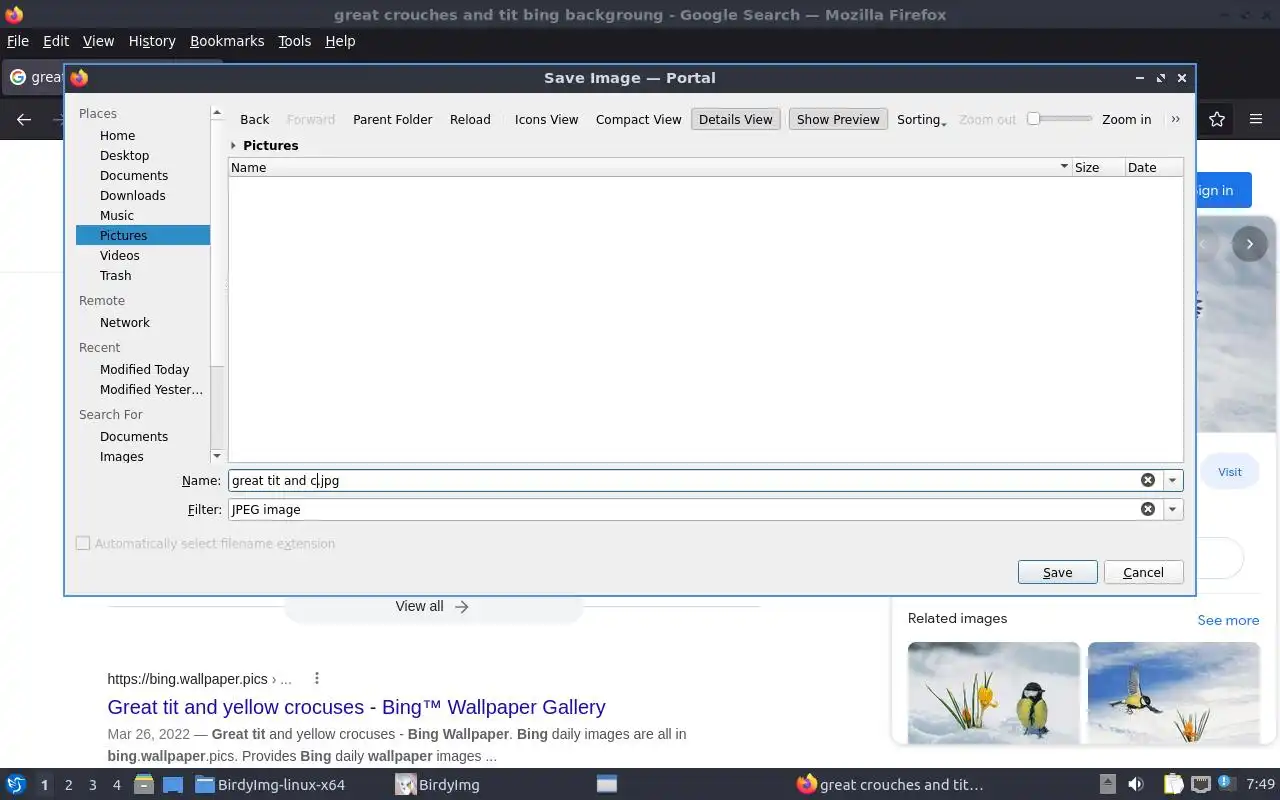The height and width of the screenshot is (800, 1280).
Task: Click the next image arrow in the Google preview
Action: tap(1249, 244)
